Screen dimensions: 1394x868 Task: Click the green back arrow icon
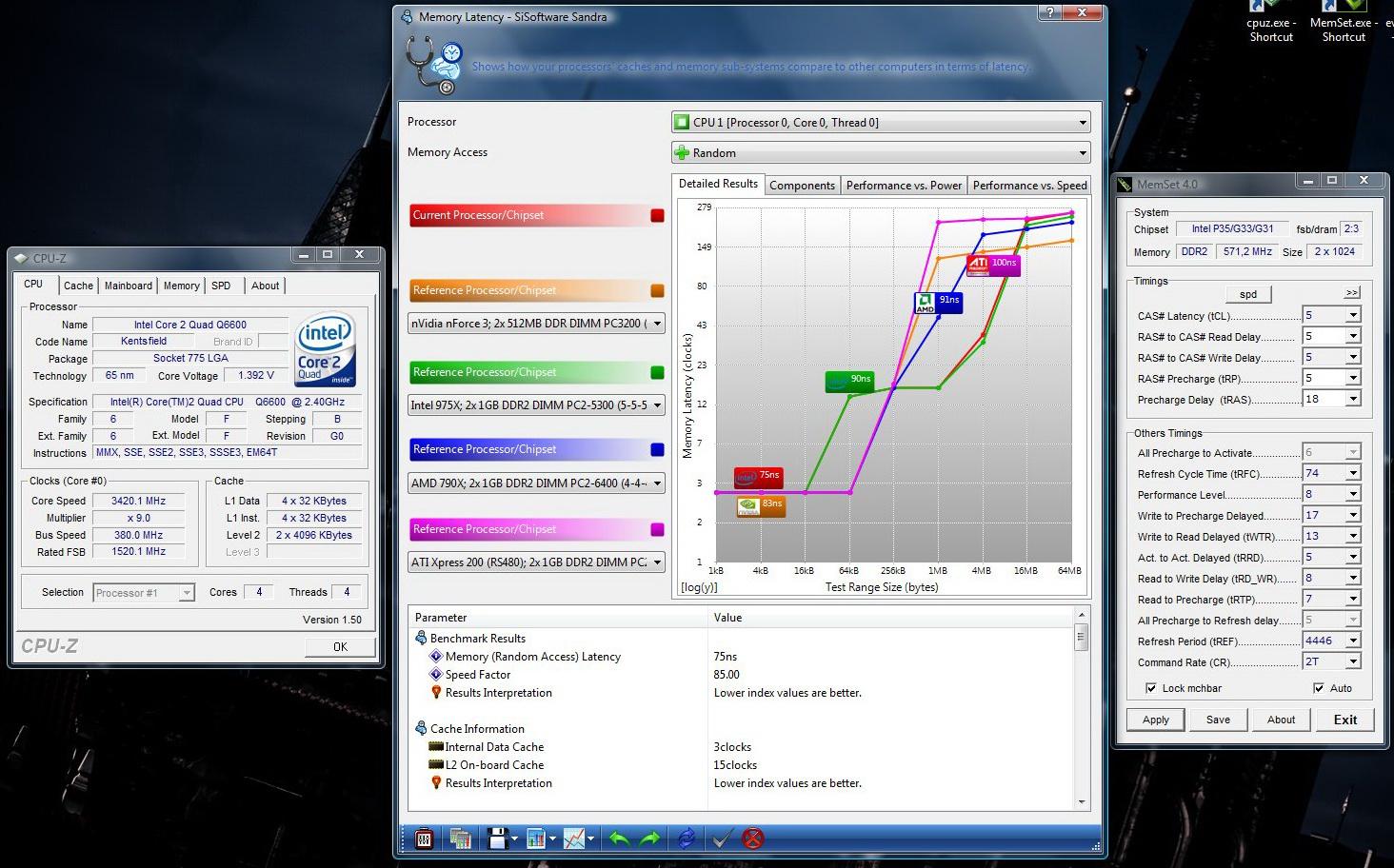[x=619, y=838]
